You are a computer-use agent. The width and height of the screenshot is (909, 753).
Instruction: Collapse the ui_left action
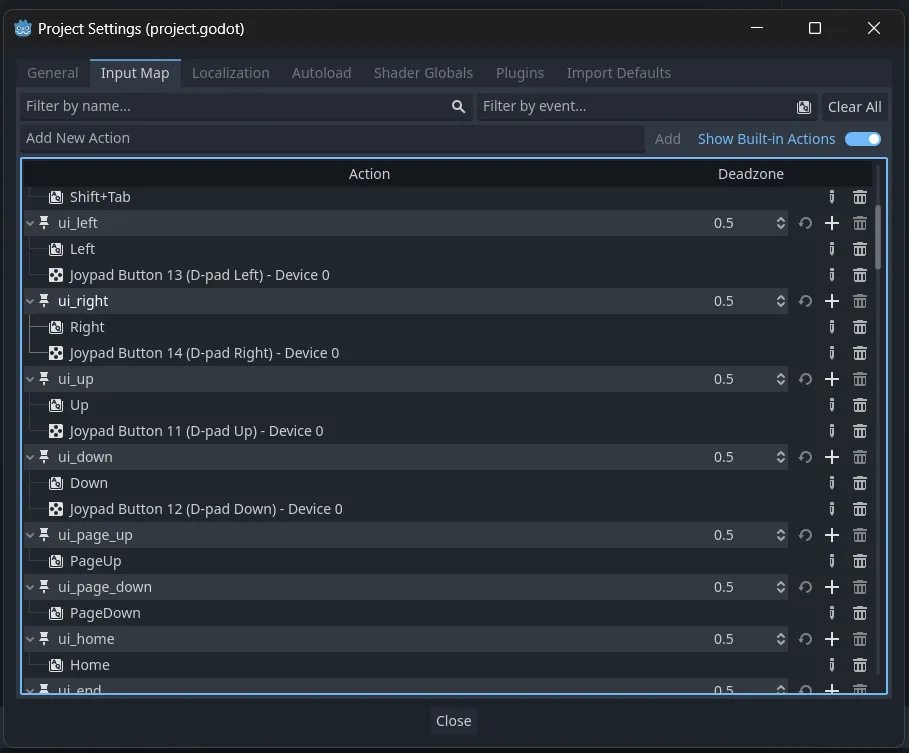[x=30, y=223]
